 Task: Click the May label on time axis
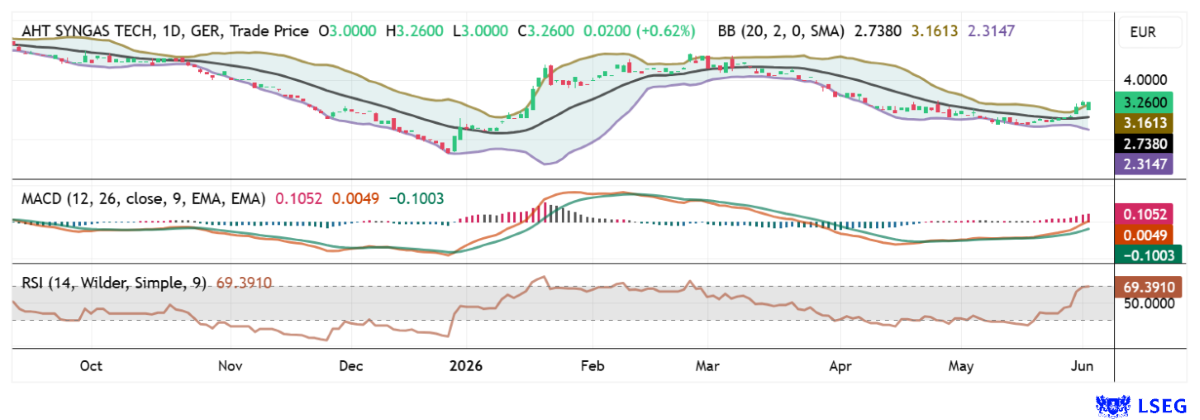click(961, 365)
